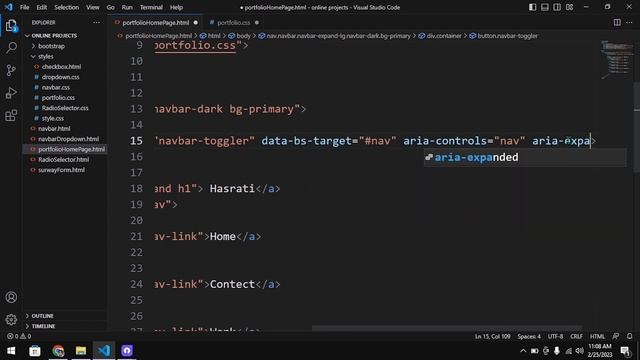Click the div.container breadcrumb segment
Screen dimensions: 640x360
[x=444, y=36]
